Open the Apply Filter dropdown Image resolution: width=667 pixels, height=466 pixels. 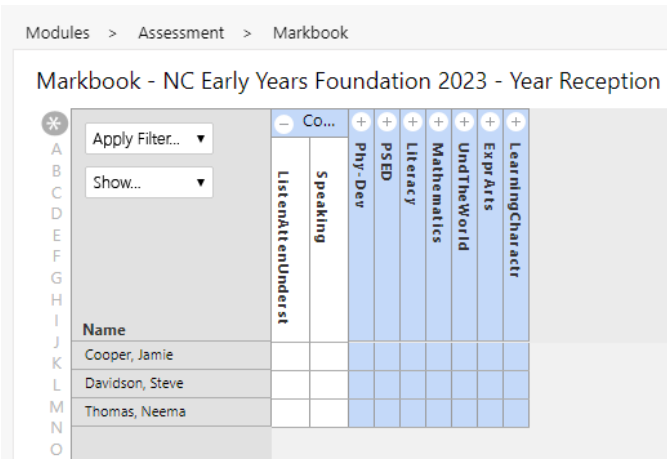pos(149,140)
